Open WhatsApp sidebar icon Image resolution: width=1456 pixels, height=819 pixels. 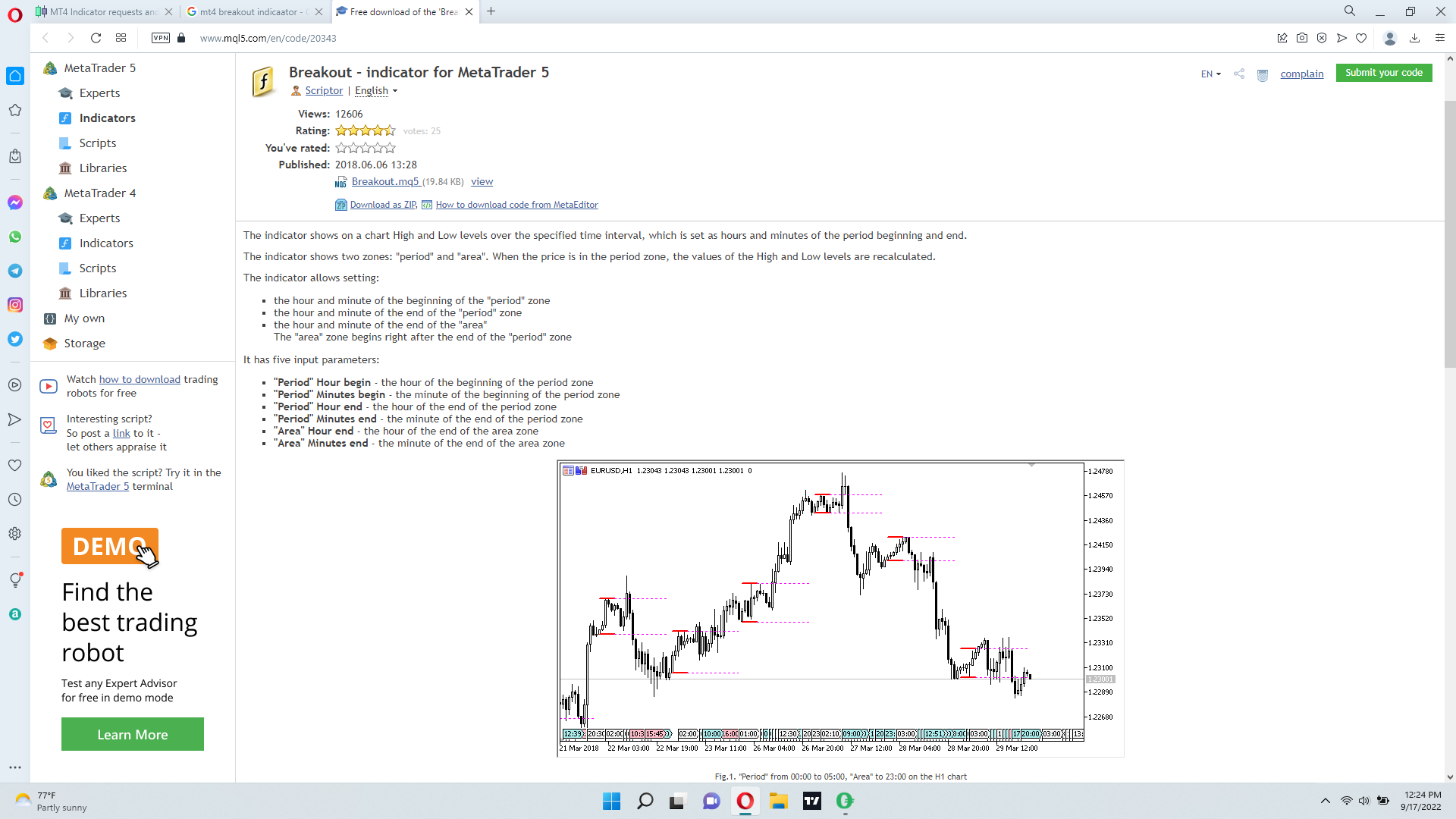coord(15,237)
